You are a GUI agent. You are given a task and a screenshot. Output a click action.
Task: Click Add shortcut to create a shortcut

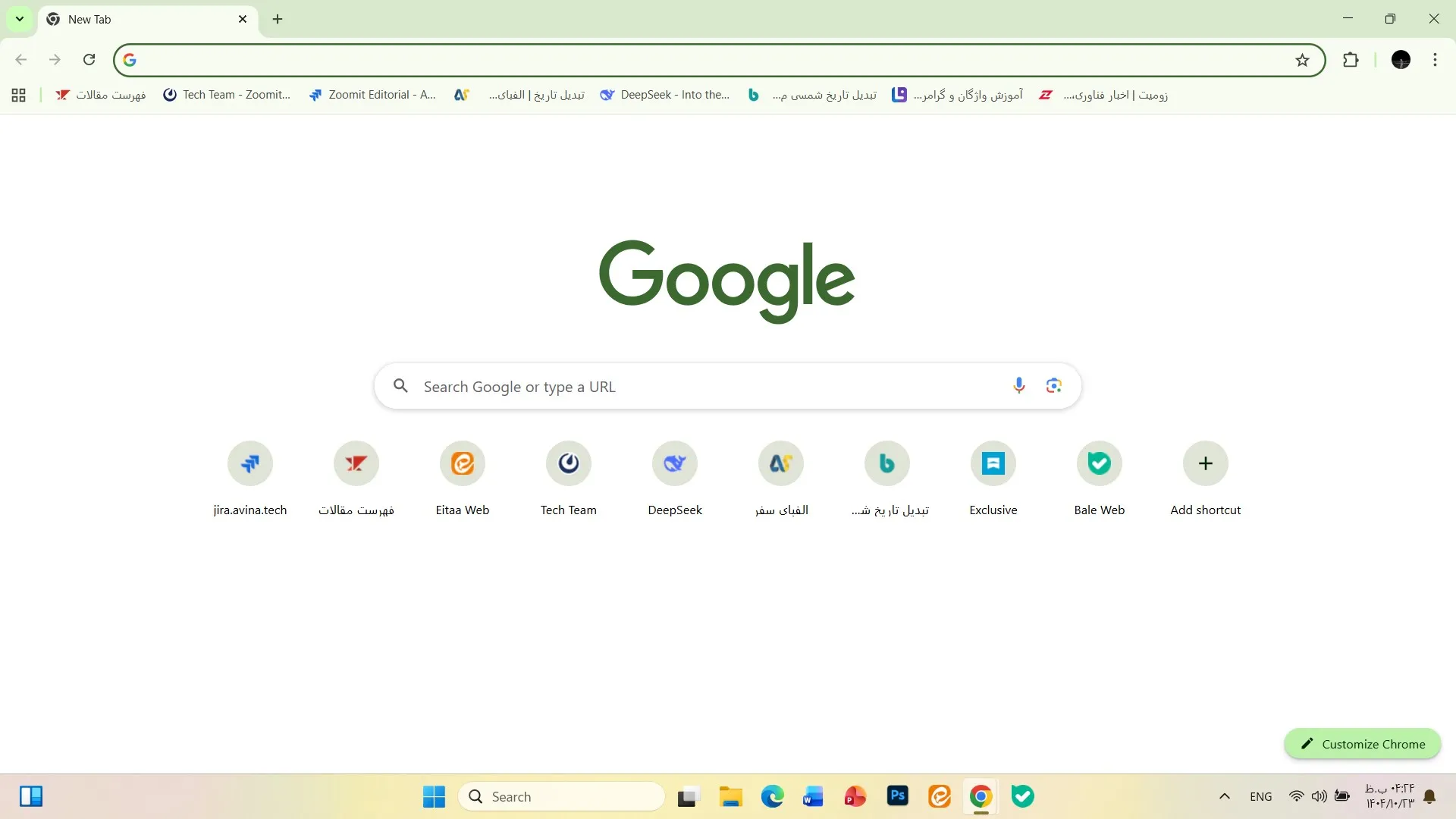pos(1205,463)
